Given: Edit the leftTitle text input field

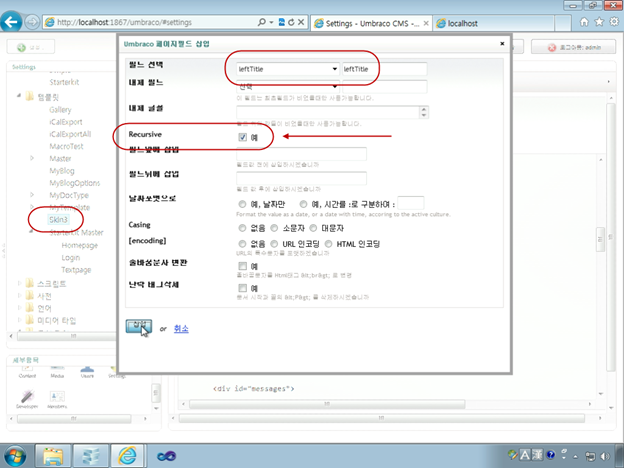Looking at the screenshot, I should tap(384, 69).
